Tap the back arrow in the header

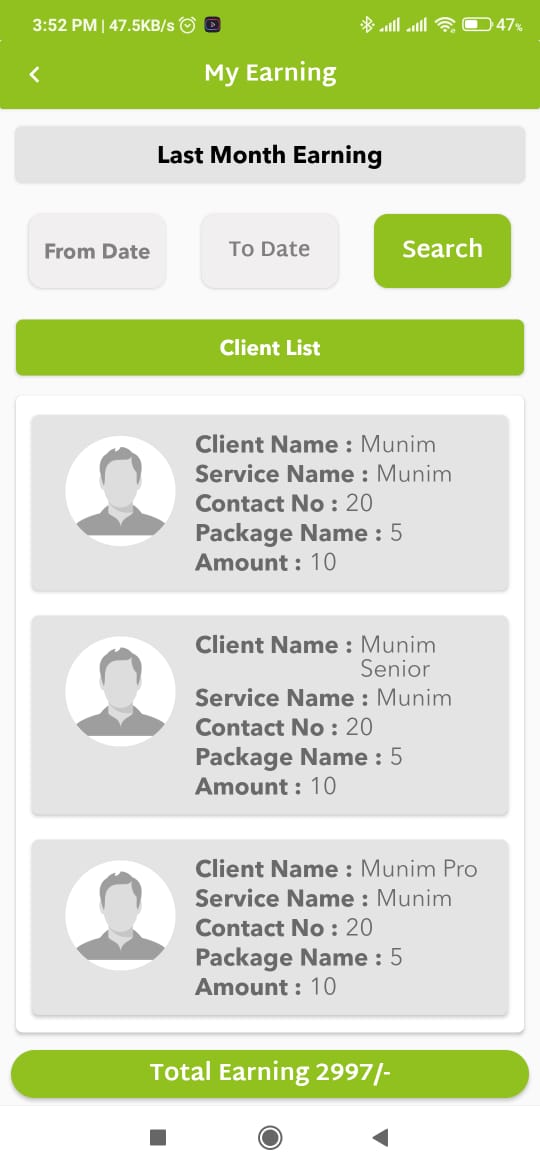click(x=34, y=74)
